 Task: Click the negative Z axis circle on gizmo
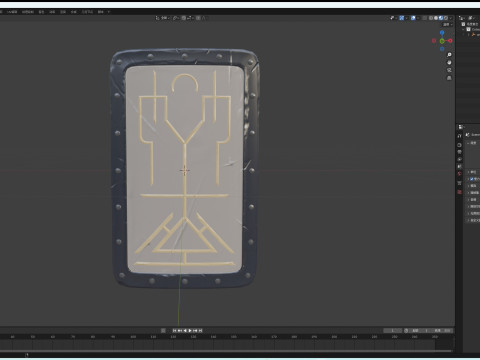pyautogui.click(x=442, y=49)
